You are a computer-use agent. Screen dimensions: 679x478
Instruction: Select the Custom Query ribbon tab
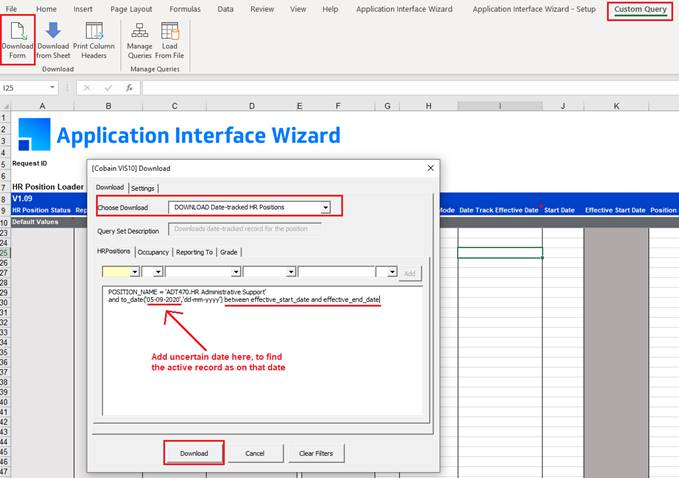640,10
